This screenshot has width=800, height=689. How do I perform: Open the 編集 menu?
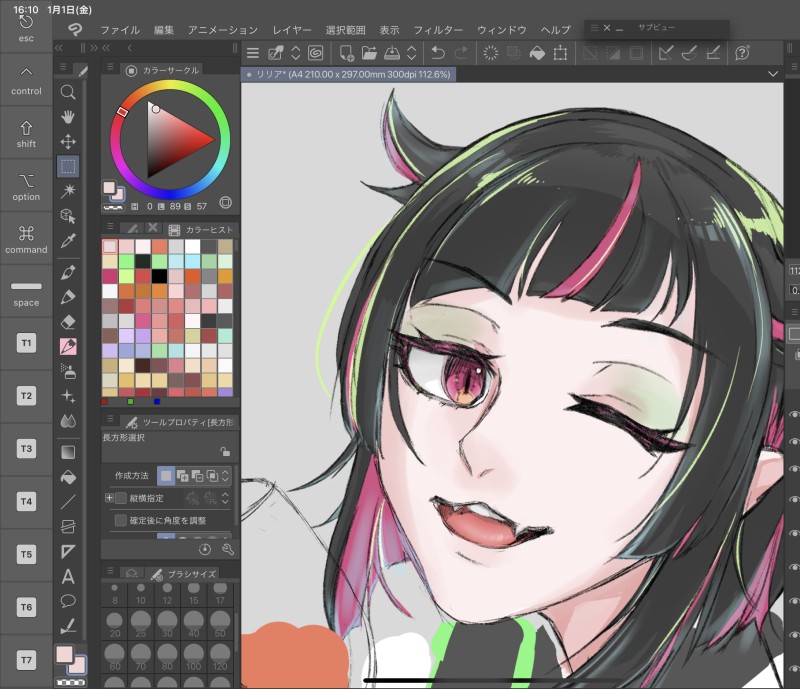pyautogui.click(x=164, y=30)
